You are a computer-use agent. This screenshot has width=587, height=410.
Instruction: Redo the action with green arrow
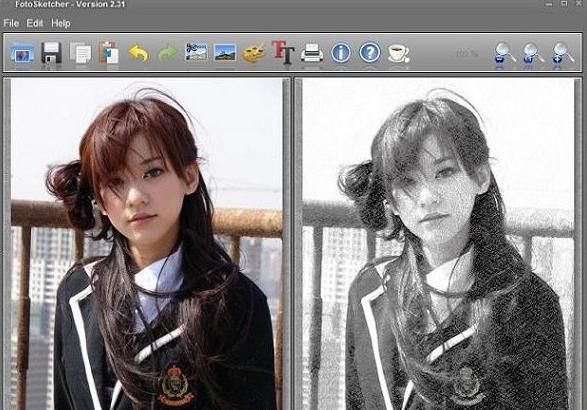167,53
